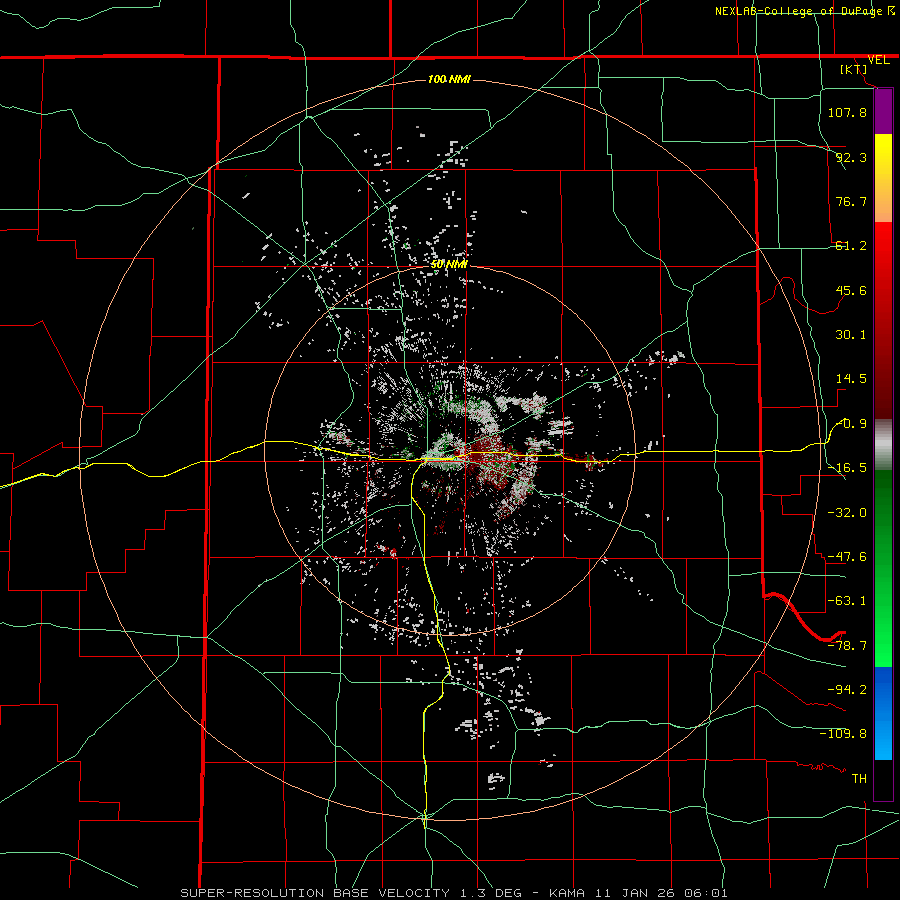900x900 pixels.
Task: Select the 14.5 velocity scale value
Action: (x=851, y=379)
